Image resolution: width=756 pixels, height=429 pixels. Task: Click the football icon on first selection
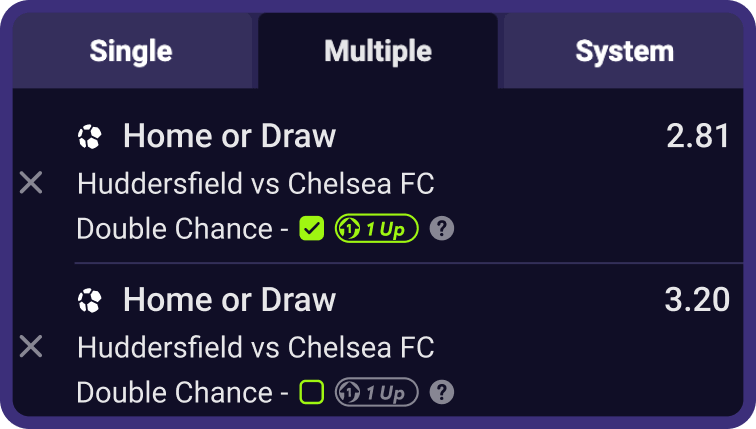click(90, 137)
